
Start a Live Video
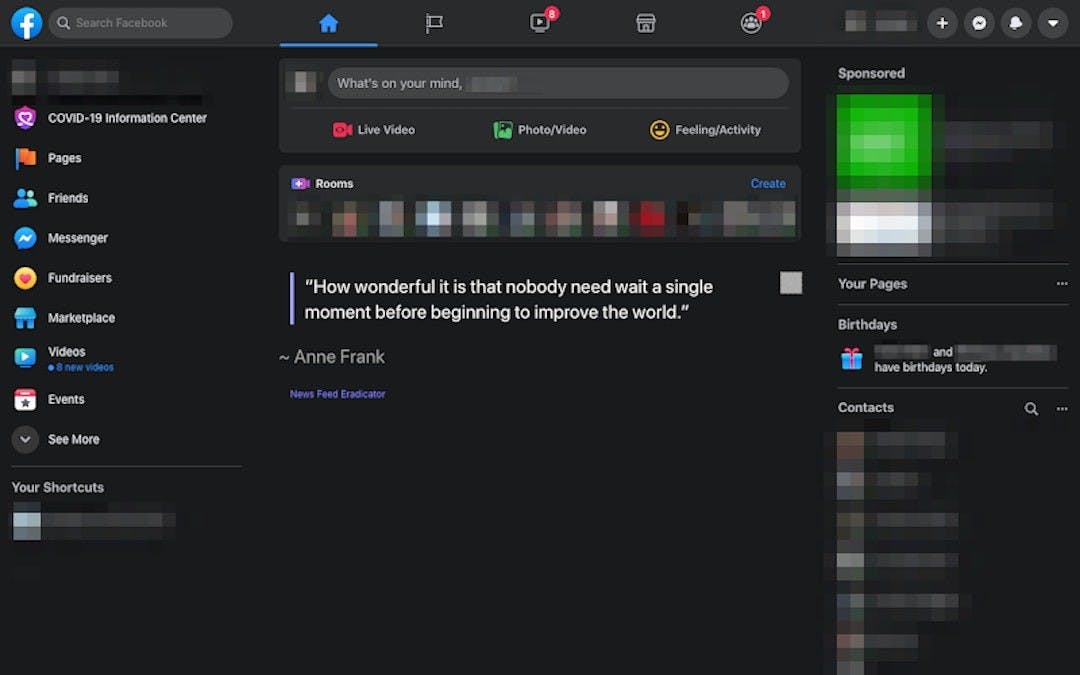pyautogui.click(x=373, y=129)
